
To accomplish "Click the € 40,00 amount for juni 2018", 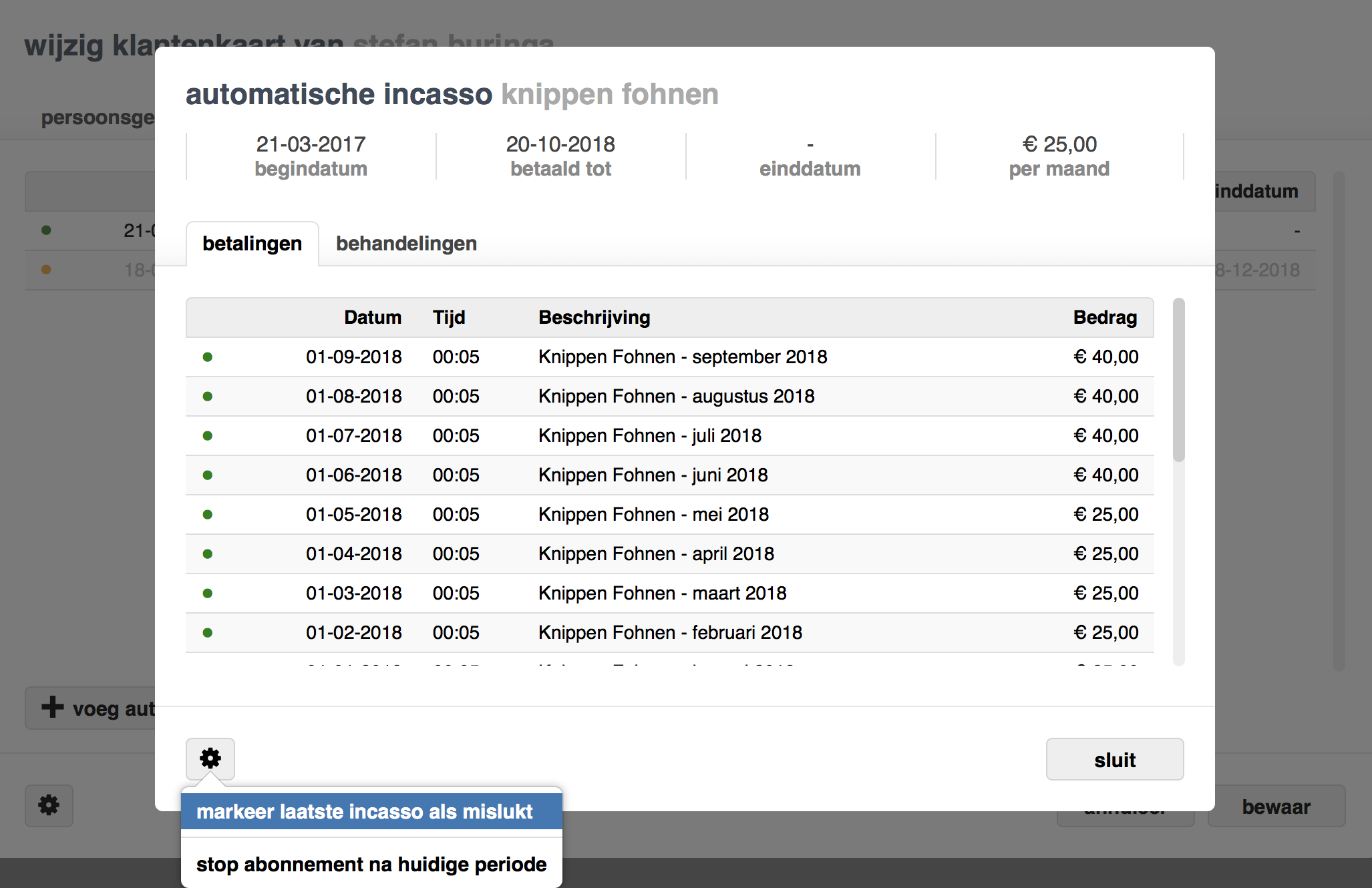I will 1106,475.
